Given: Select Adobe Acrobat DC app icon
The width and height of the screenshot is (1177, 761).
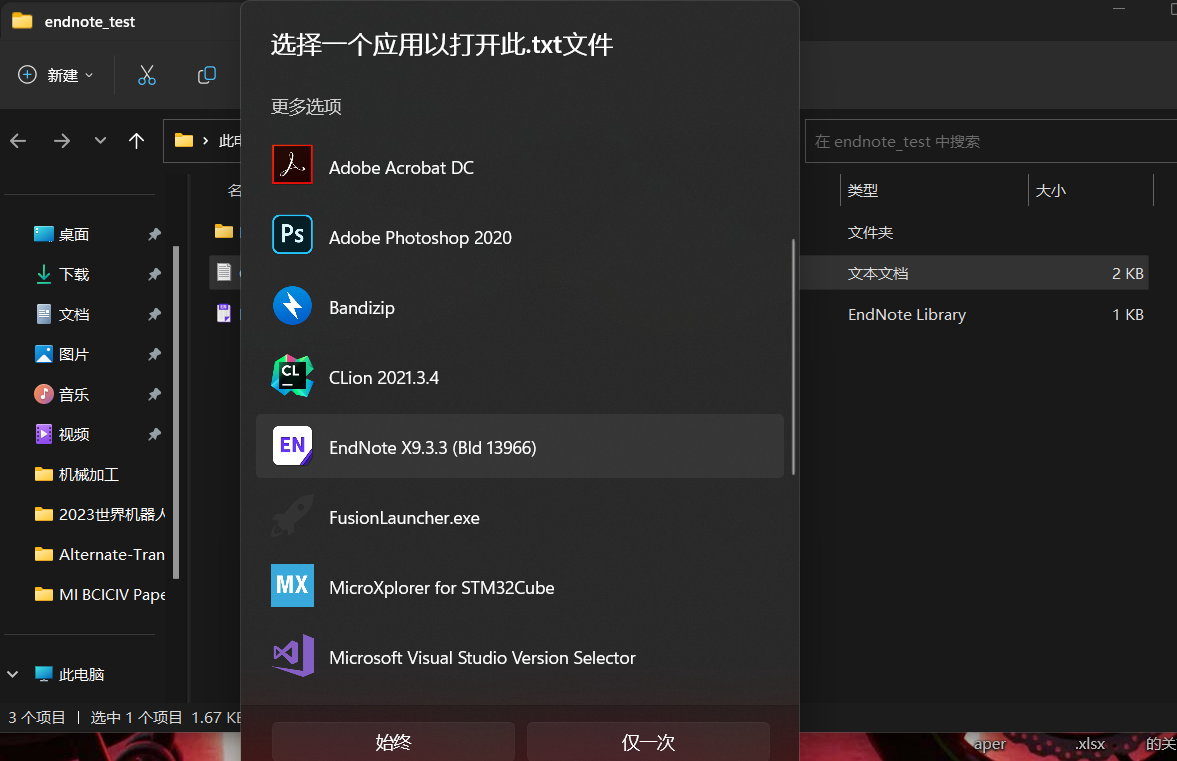Looking at the screenshot, I should tap(292, 164).
